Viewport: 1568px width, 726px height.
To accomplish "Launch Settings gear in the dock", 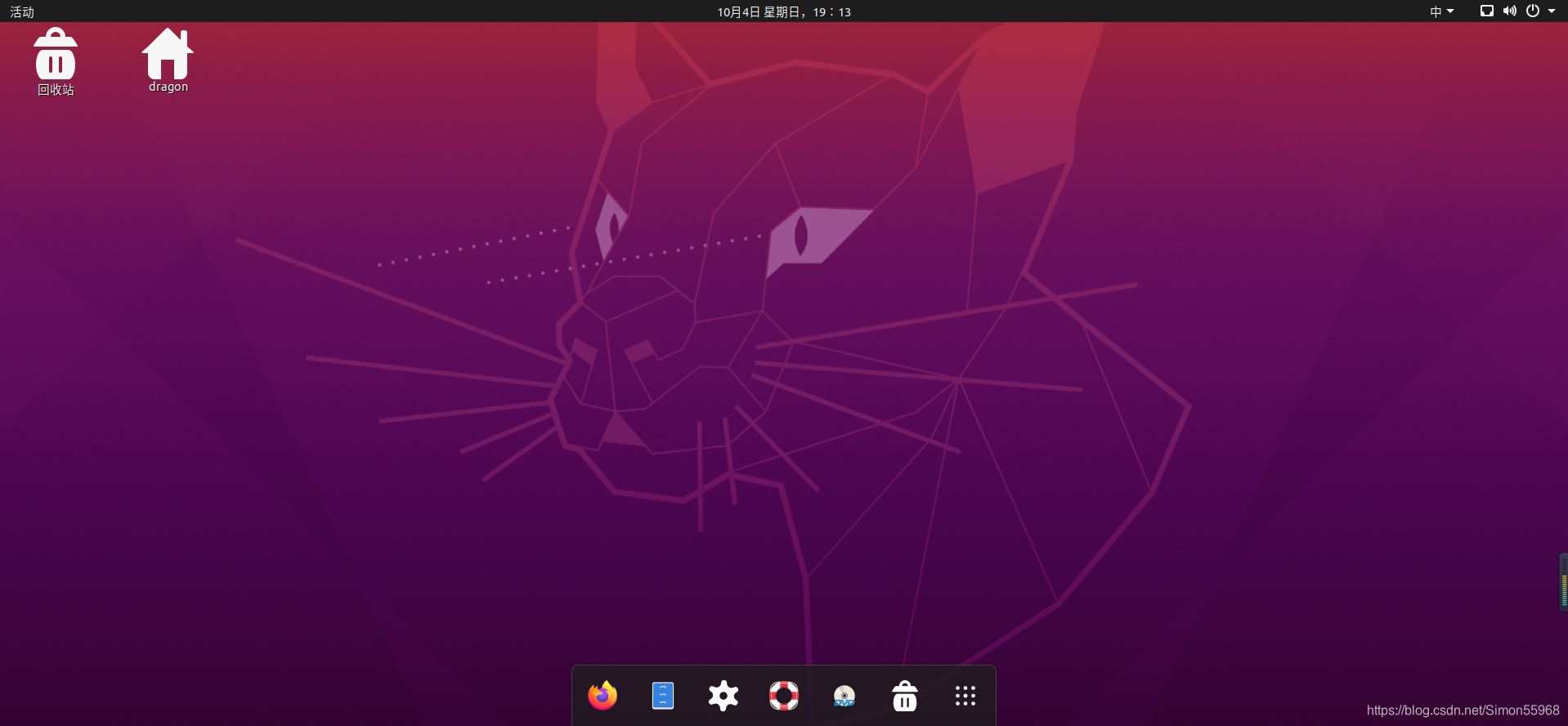I will pyautogui.click(x=724, y=696).
